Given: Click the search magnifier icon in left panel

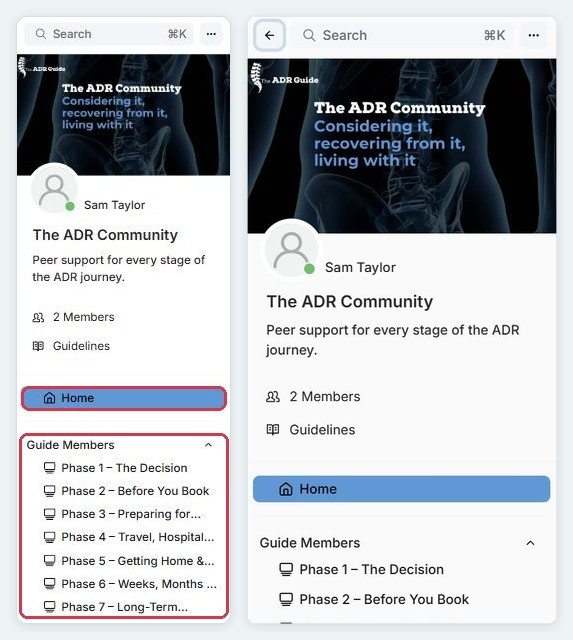Looking at the screenshot, I should coord(41,34).
